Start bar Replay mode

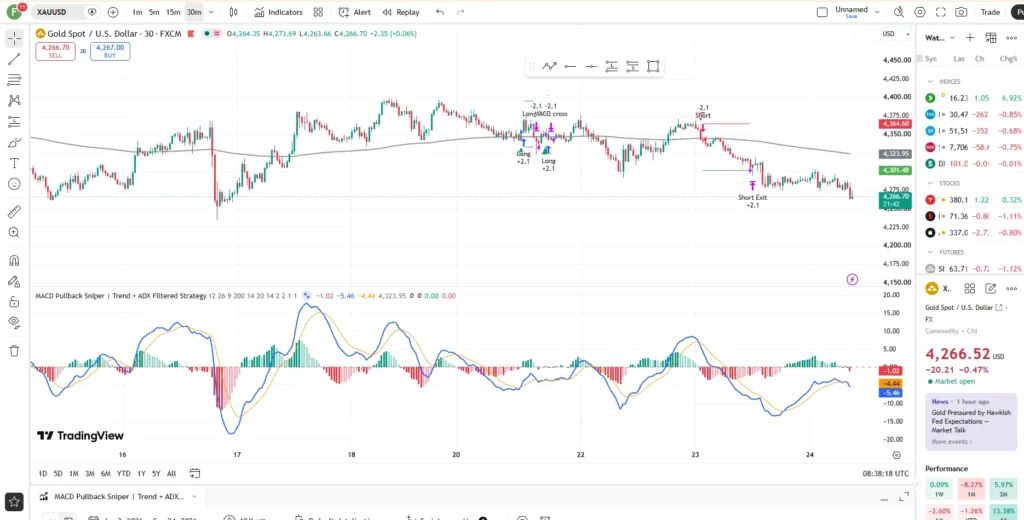click(401, 12)
